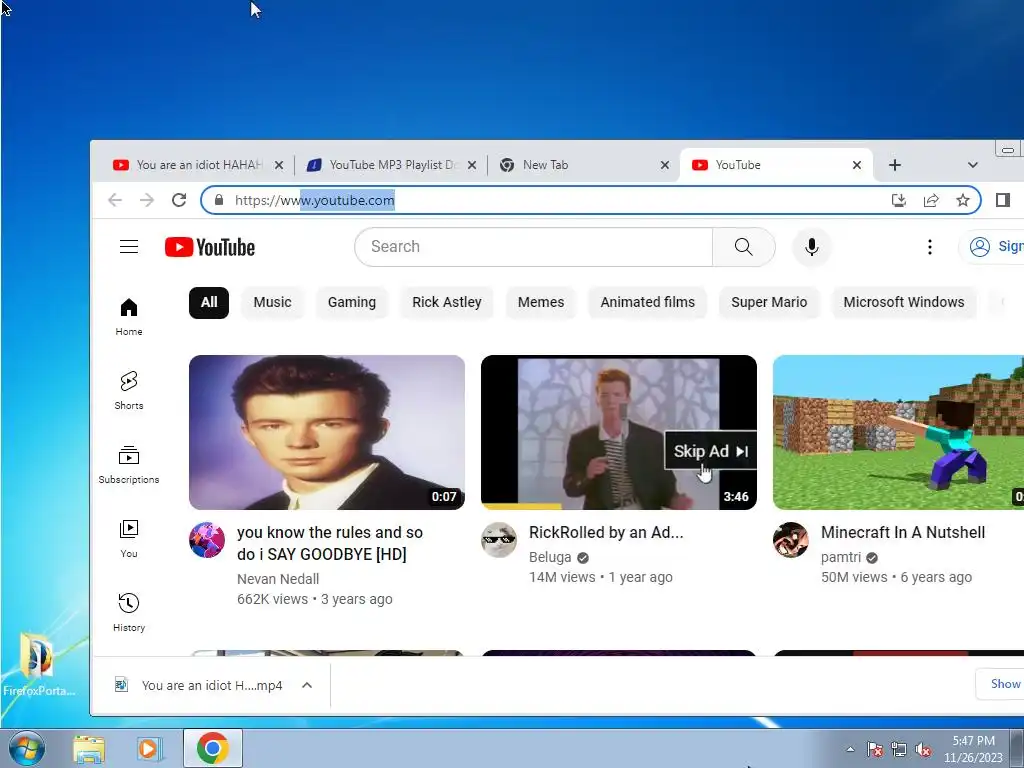This screenshot has height=768, width=1024.
Task: Click the pamtri channel avatar
Action: pyautogui.click(x=791, y=539)
